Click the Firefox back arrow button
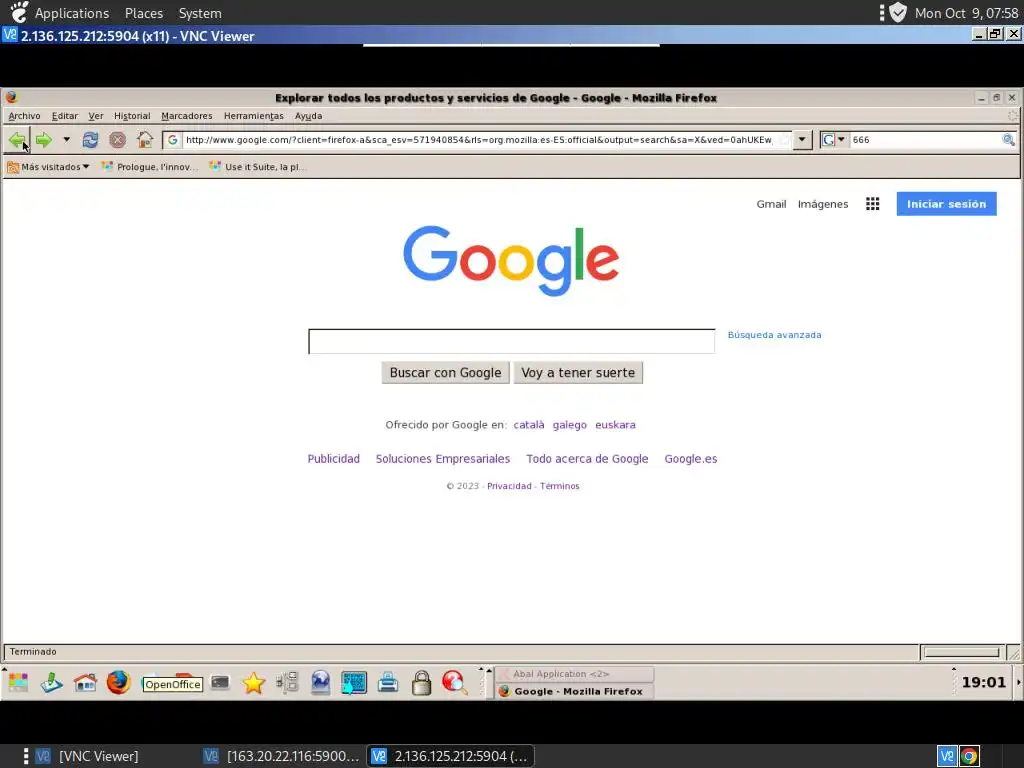1024x768 pixels. (18, 140)
